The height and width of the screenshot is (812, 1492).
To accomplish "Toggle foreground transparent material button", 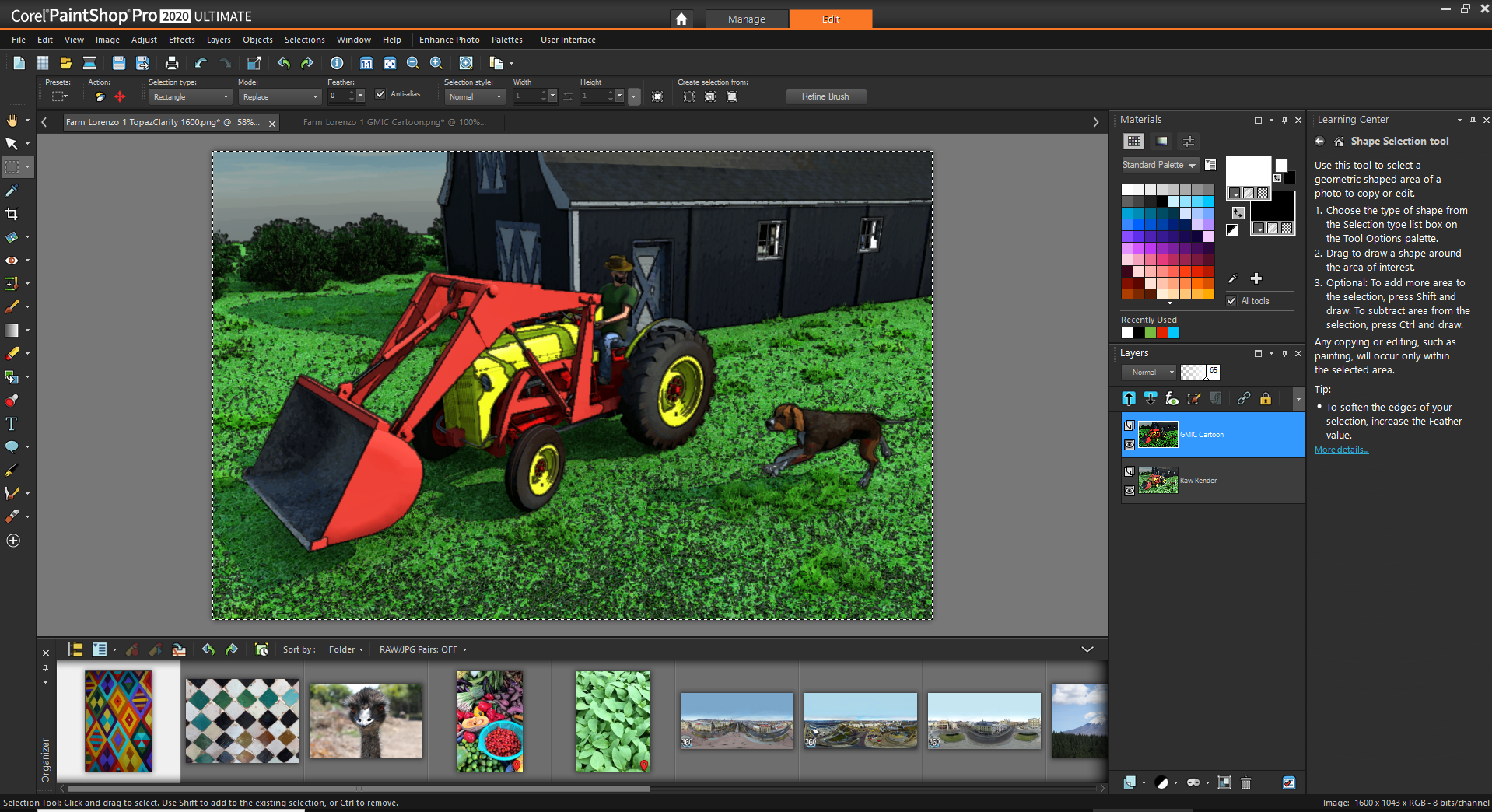I will point(1263,193).
